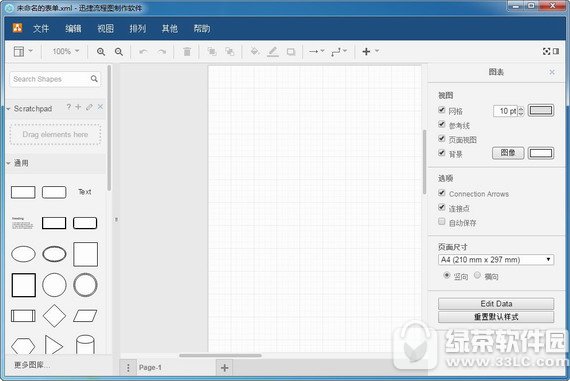This screenshot has width=570, height=381.
Task: Click the Scratchpad help question mark
Action: point(69,107)
